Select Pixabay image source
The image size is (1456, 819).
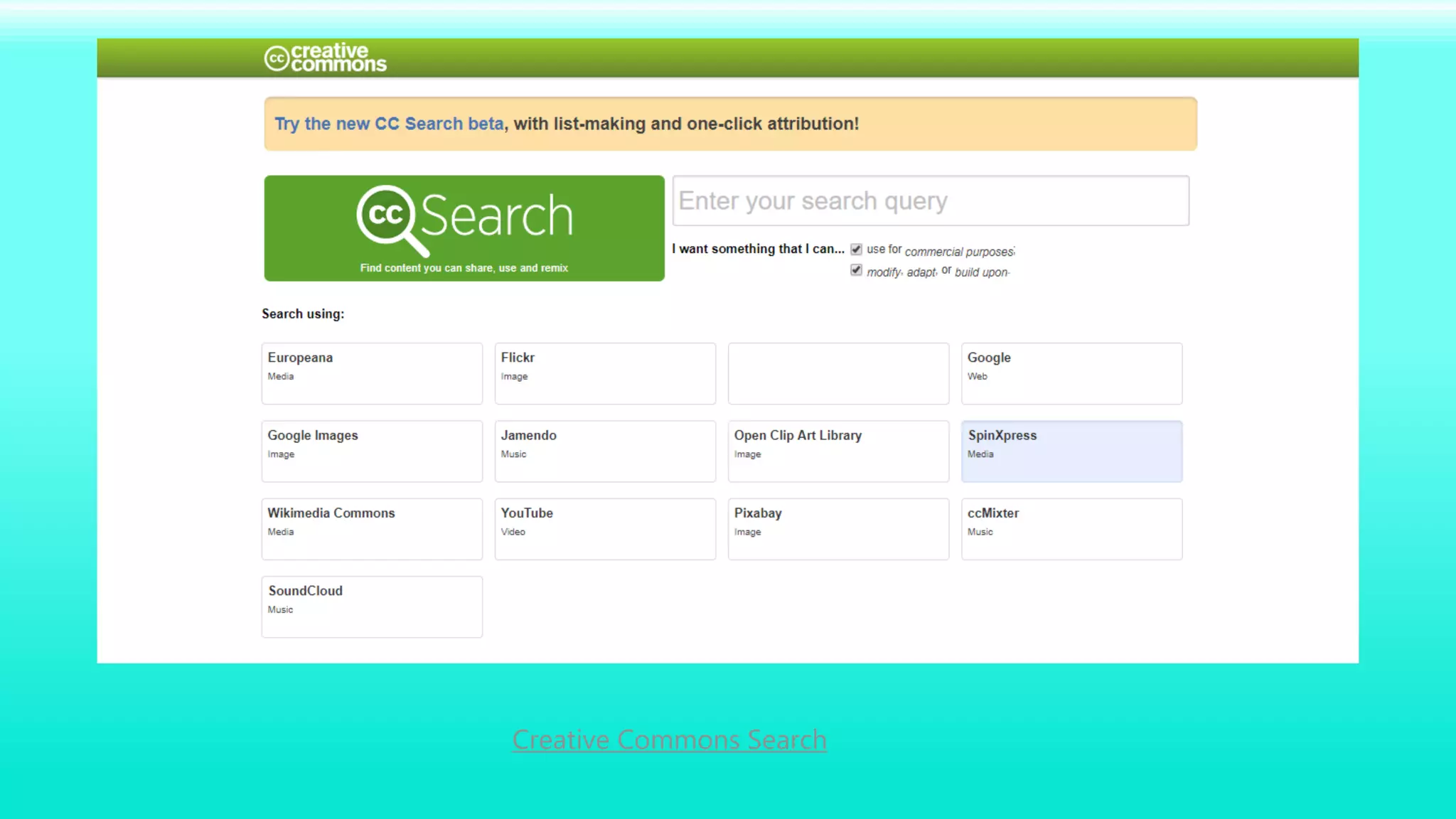coord(838,528)
